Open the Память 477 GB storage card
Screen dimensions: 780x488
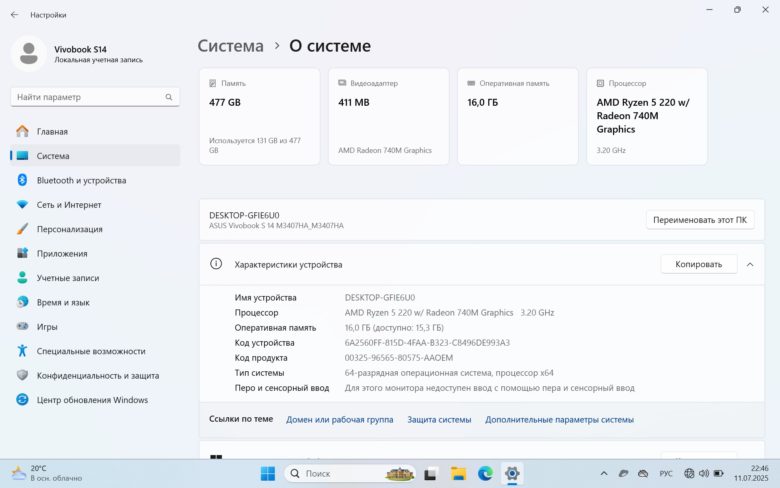(x=259, y=116)
